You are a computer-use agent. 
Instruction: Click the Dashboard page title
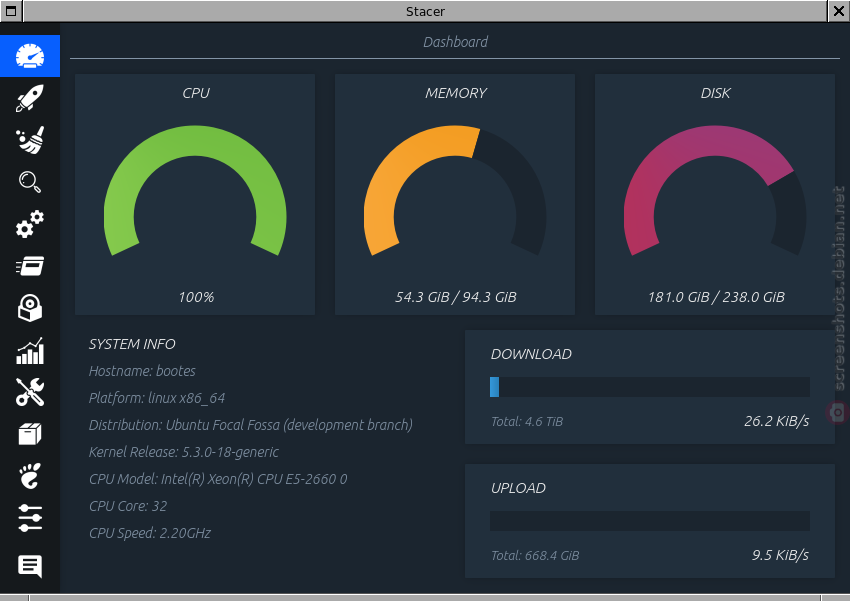click(455, 42)
